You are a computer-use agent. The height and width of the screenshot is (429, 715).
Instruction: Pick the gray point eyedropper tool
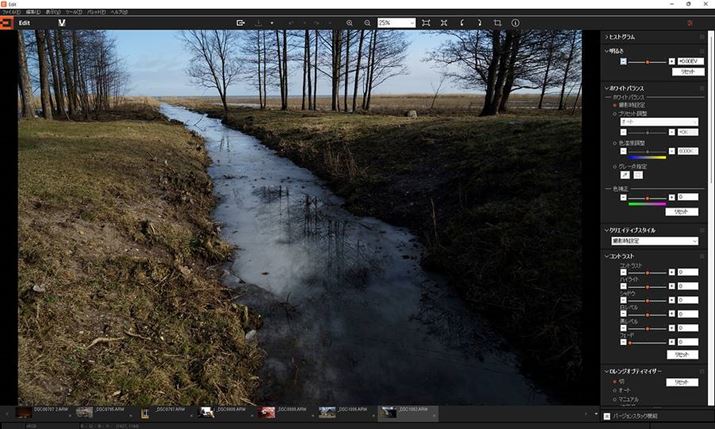click(625, 175)
